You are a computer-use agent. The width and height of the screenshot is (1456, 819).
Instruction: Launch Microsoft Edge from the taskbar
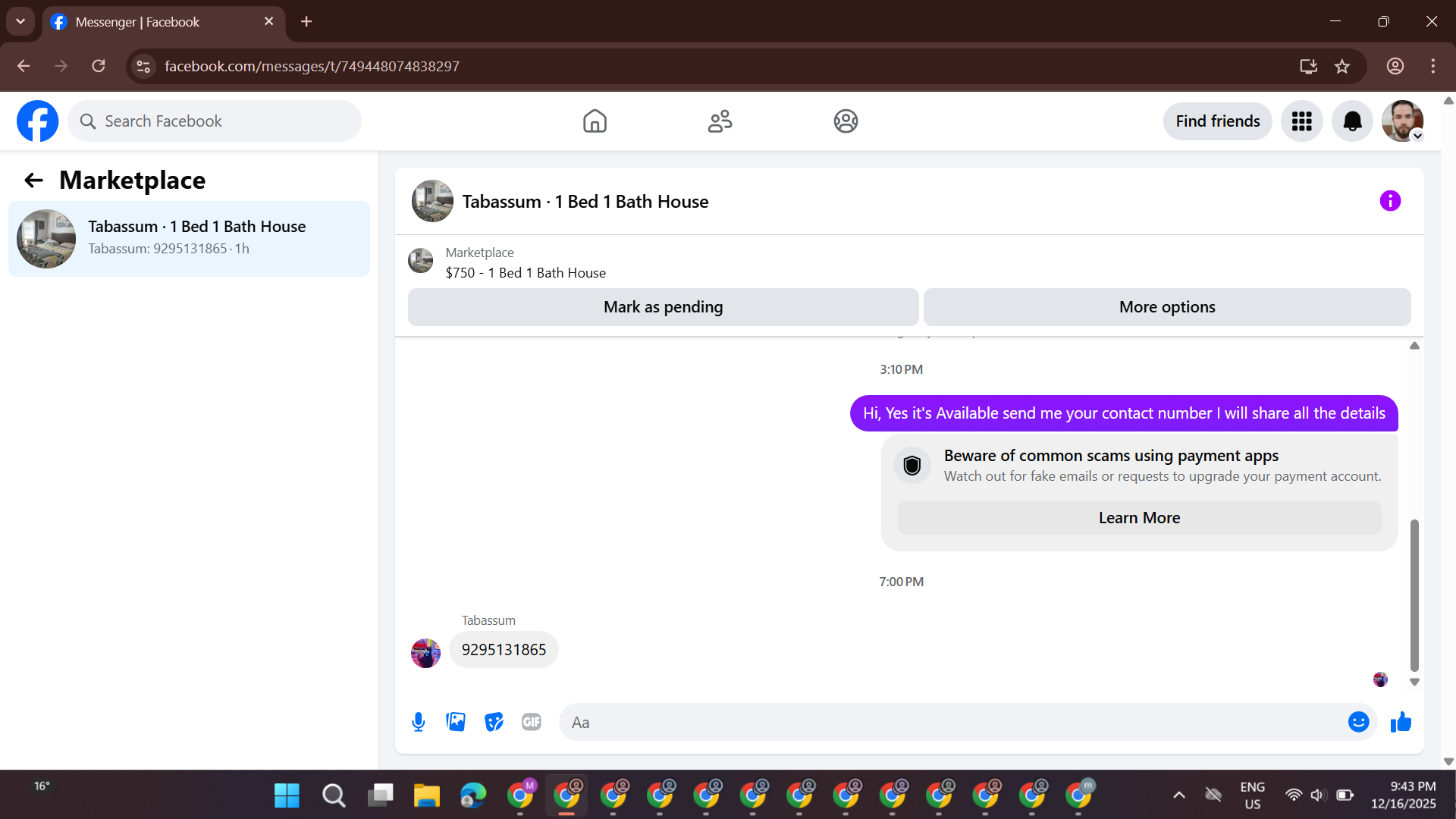(473, 795)
